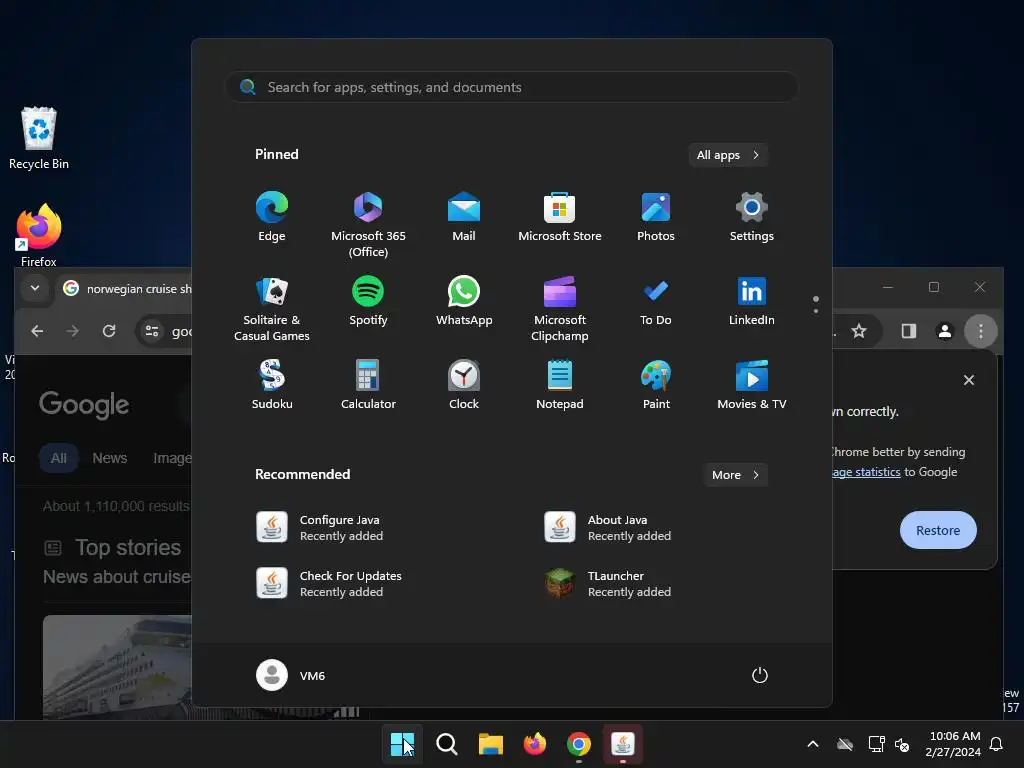Launch Microsoft Clipchamp
Image resolution: width=1024 pixels, height=768 pixels.
(x=560, y=308)
